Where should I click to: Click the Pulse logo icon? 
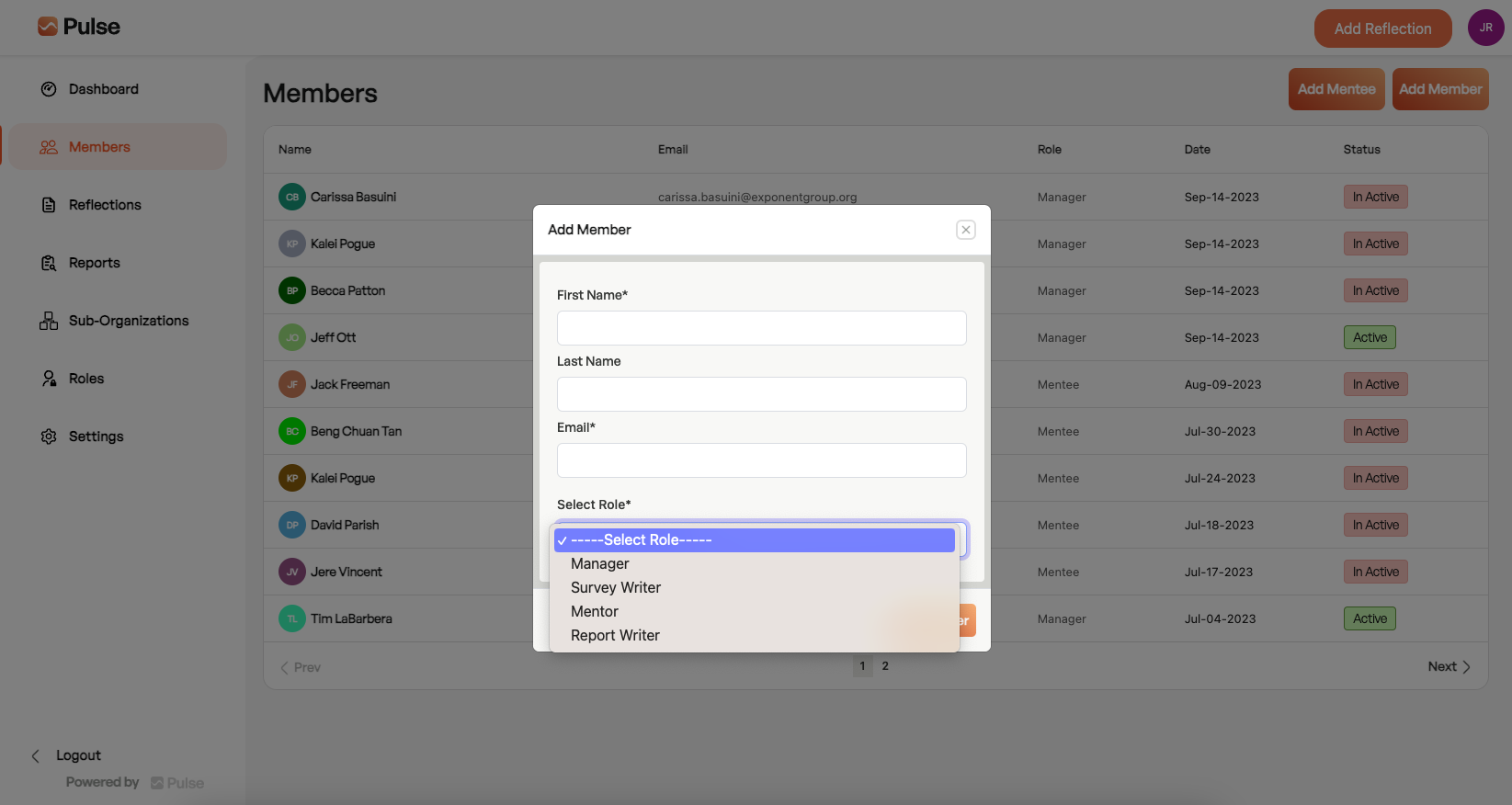pyautogui.click(x=48, y=27)
